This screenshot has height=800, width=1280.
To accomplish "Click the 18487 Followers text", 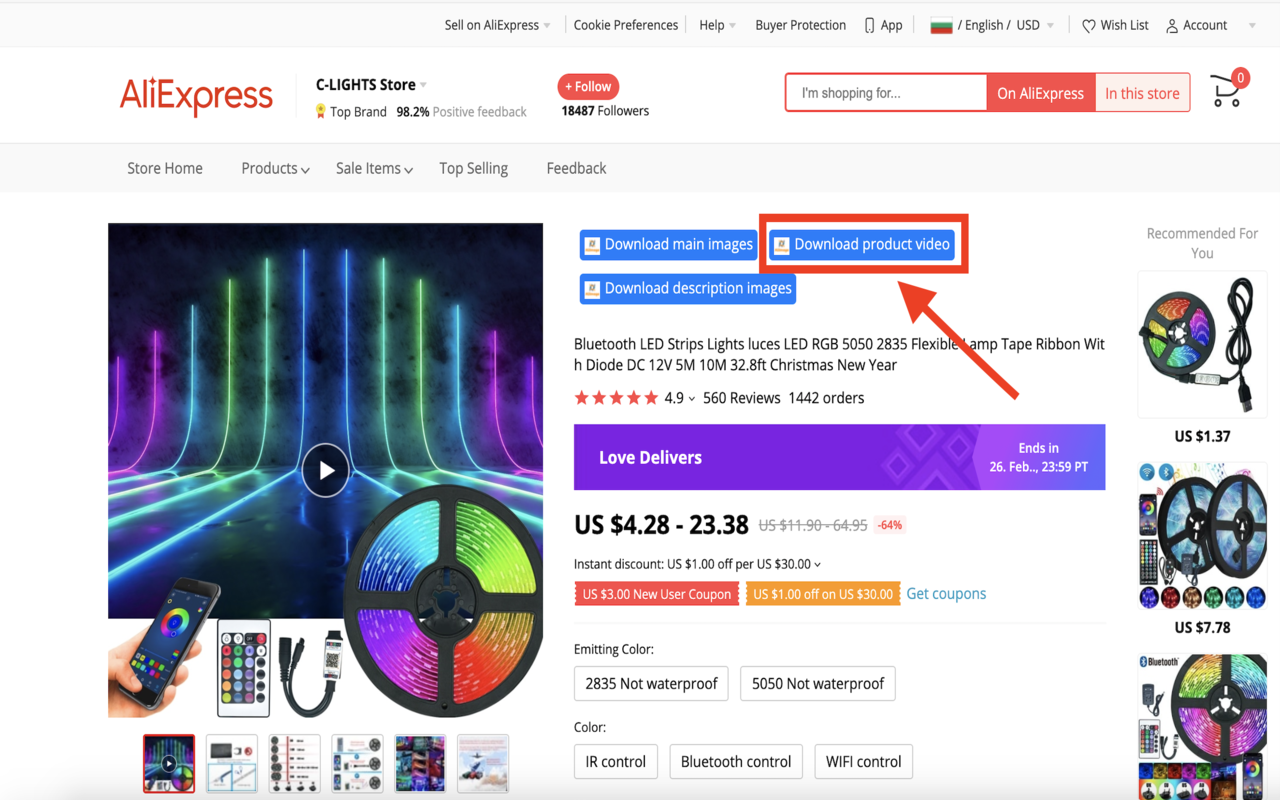I will (605, 111).
